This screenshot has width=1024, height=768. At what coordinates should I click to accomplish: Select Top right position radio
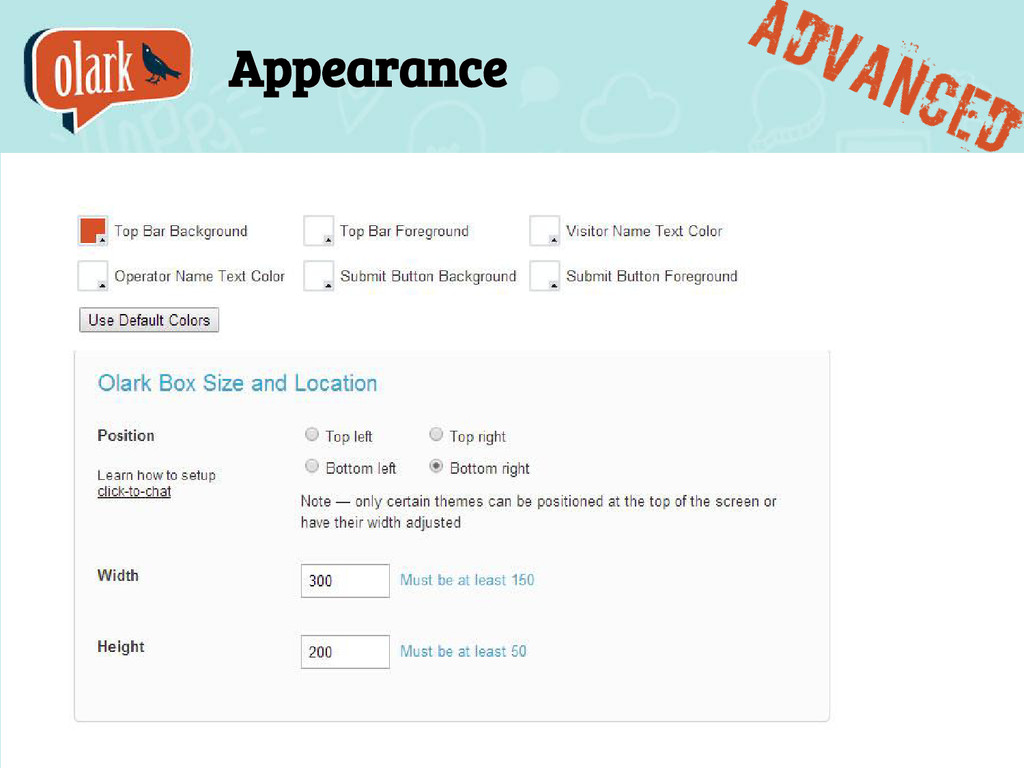(x=436, y=434)
